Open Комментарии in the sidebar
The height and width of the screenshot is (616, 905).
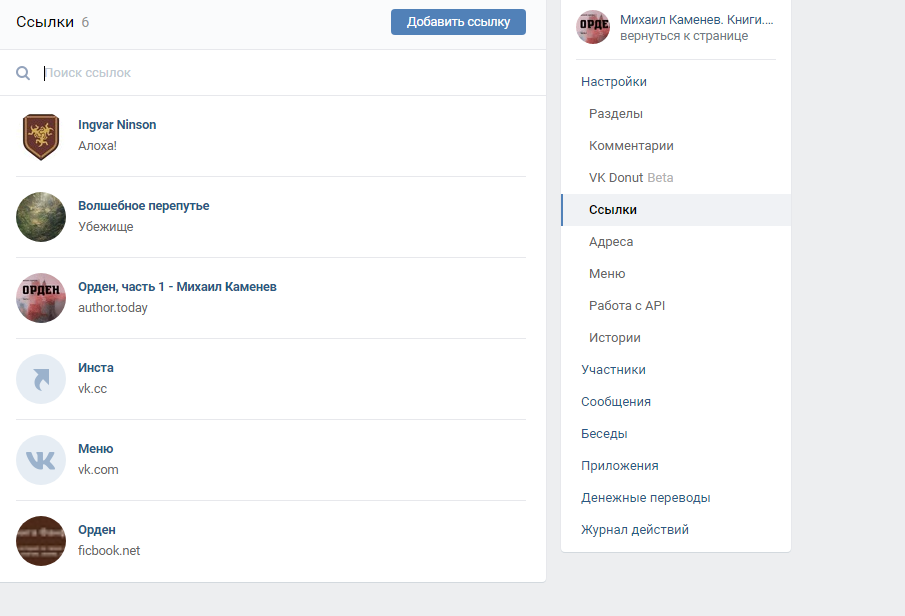coord(631,146)
